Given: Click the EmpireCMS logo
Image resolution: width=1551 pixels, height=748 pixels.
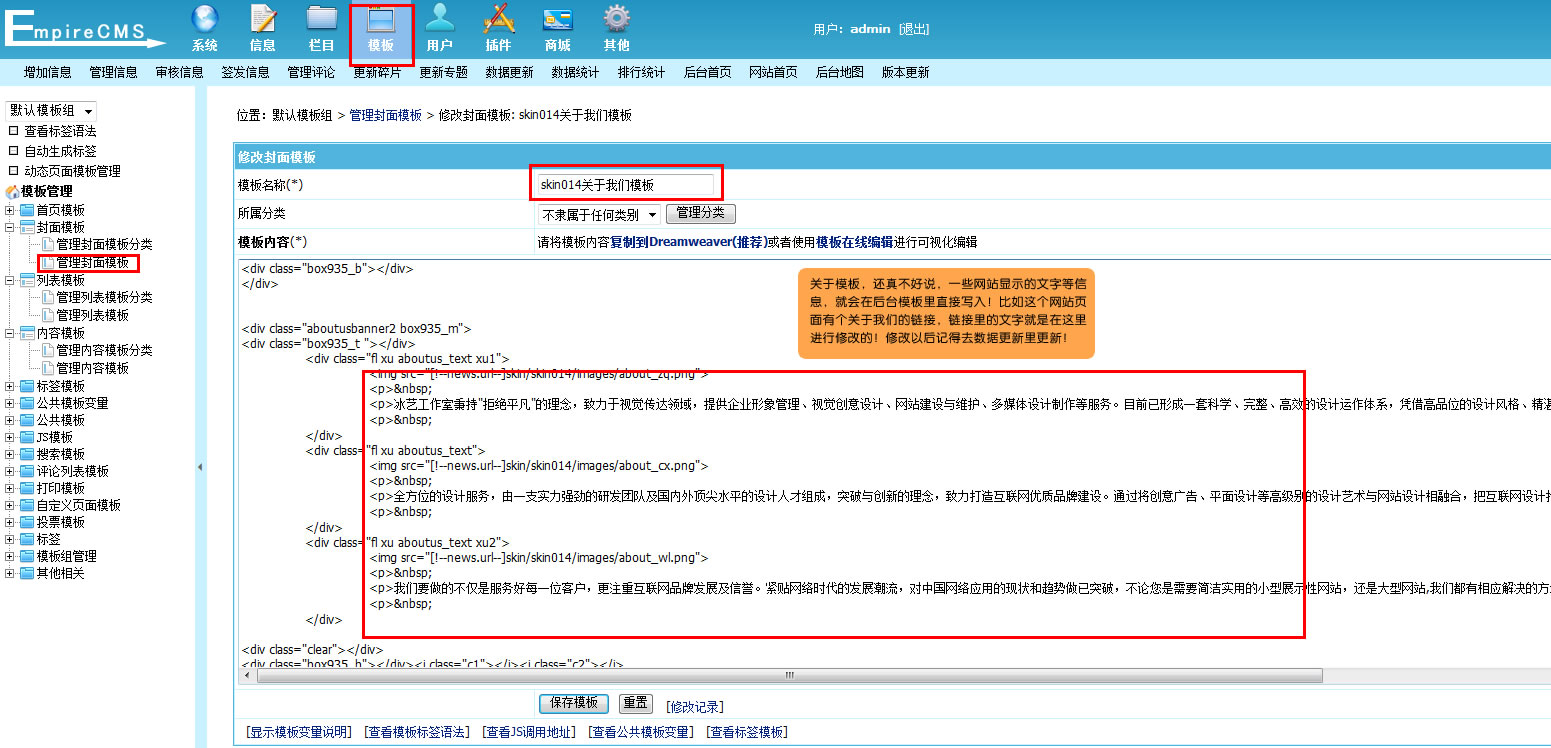Looking at the screenshot, I should coord(85,27).
